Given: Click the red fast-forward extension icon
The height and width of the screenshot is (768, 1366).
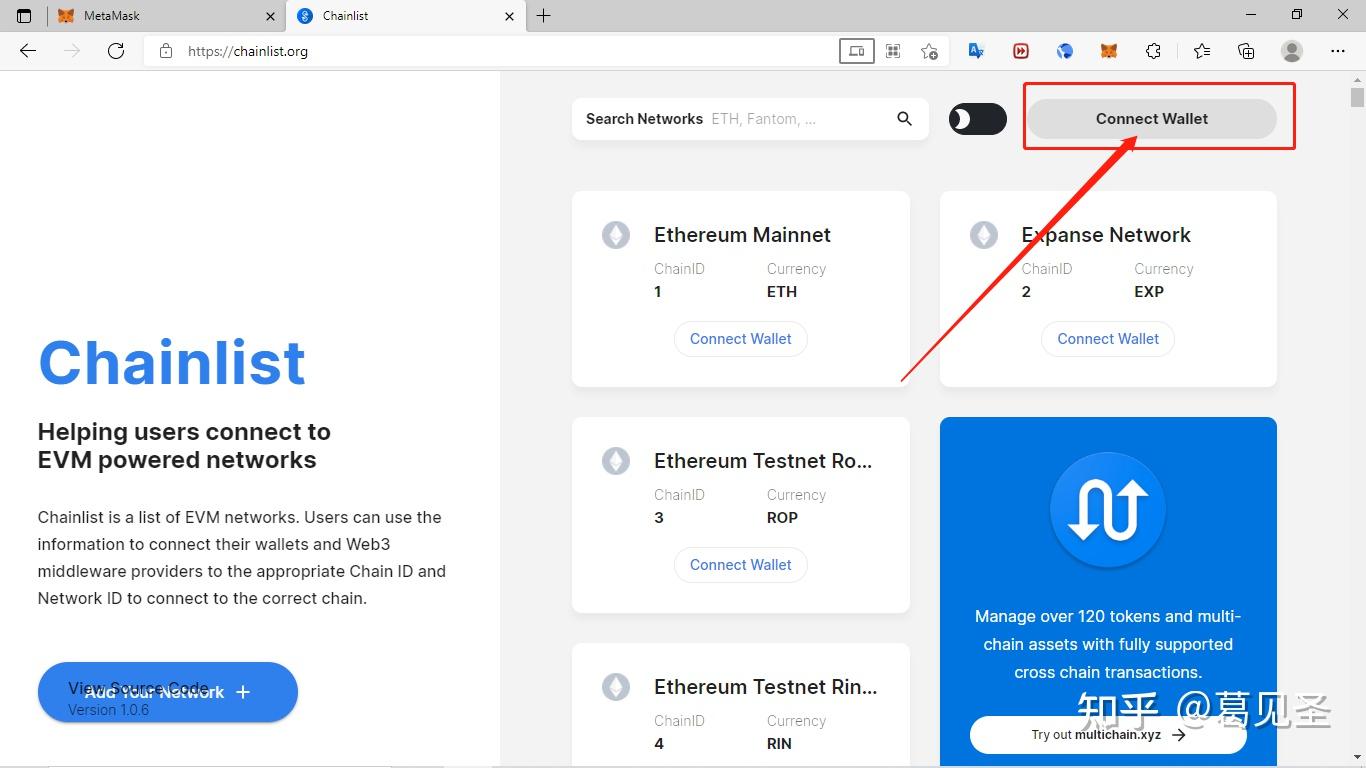Looking at the screenshot, I should pyautogui.click(x=1021, y=51).
